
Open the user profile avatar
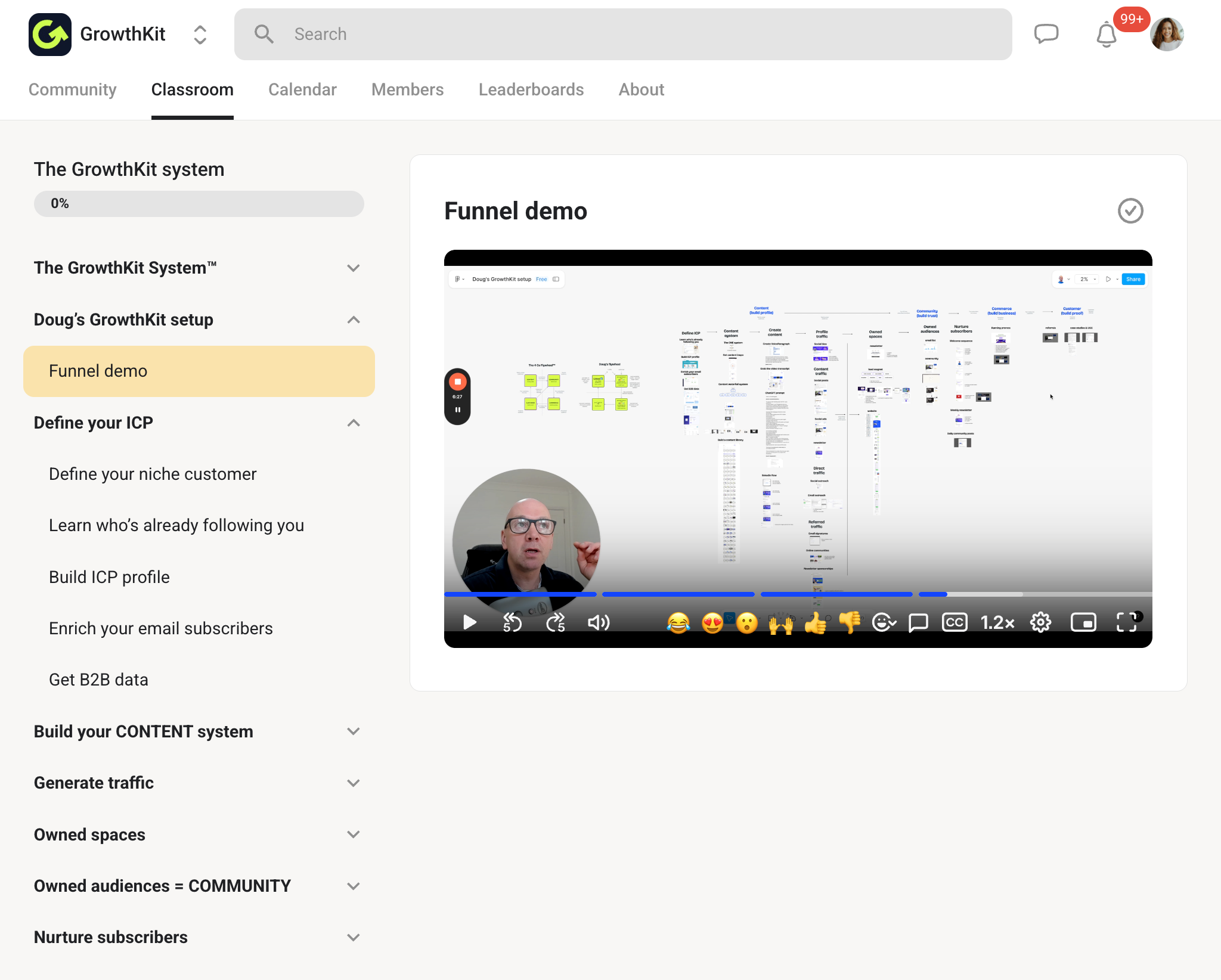point(1167,34)
